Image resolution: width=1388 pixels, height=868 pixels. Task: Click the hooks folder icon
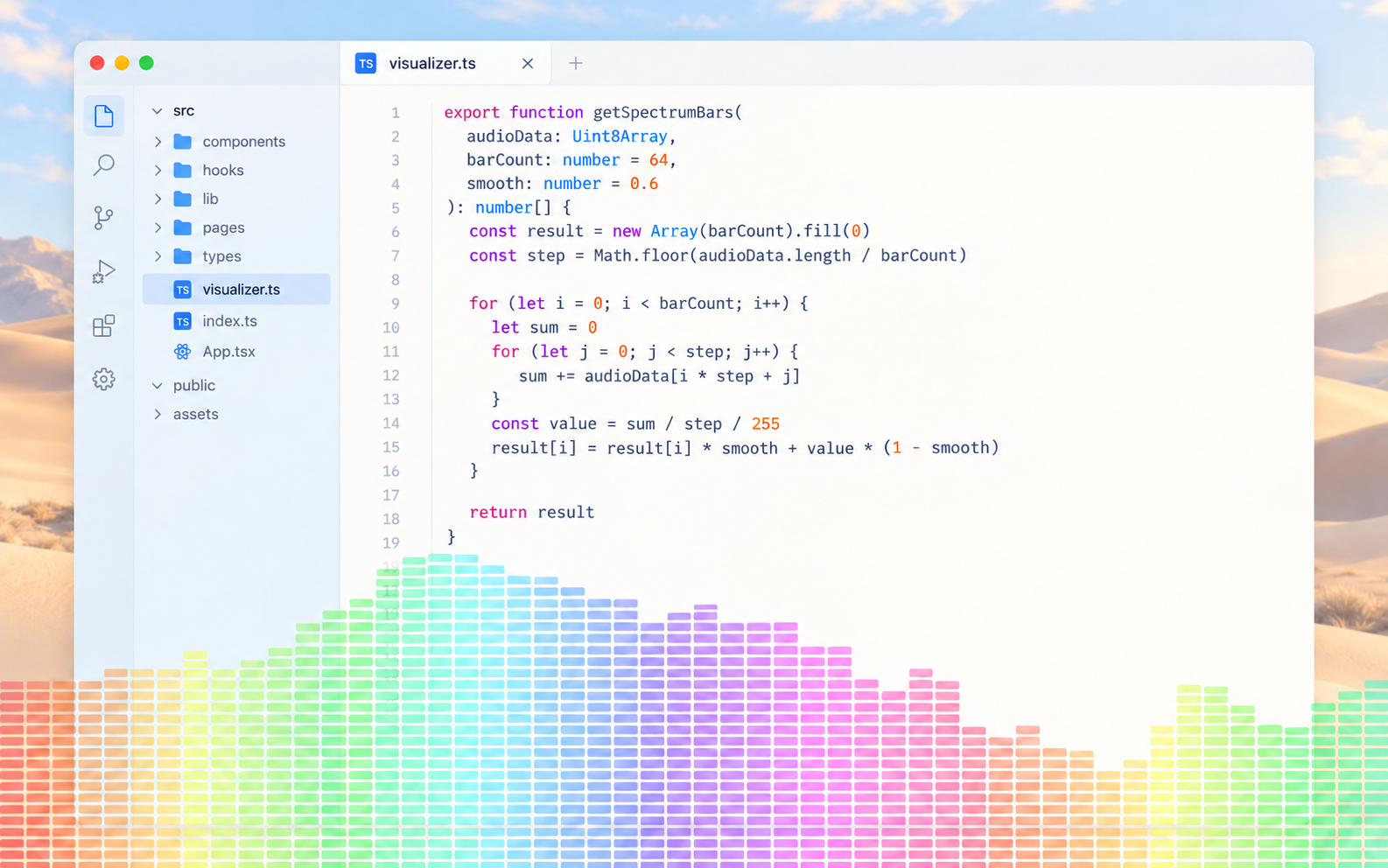point(183,170)
